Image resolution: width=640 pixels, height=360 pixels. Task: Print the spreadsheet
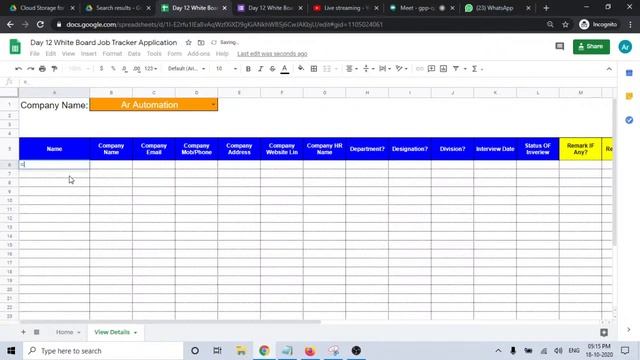coord(42,69)
